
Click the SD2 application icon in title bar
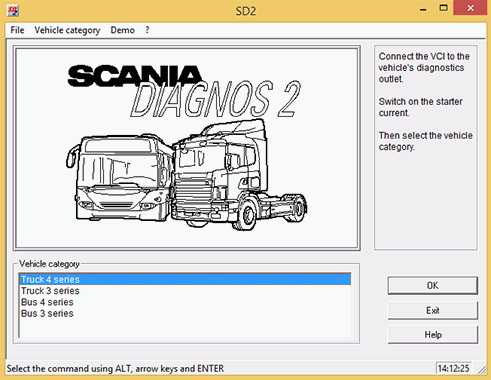click(13, 10)
